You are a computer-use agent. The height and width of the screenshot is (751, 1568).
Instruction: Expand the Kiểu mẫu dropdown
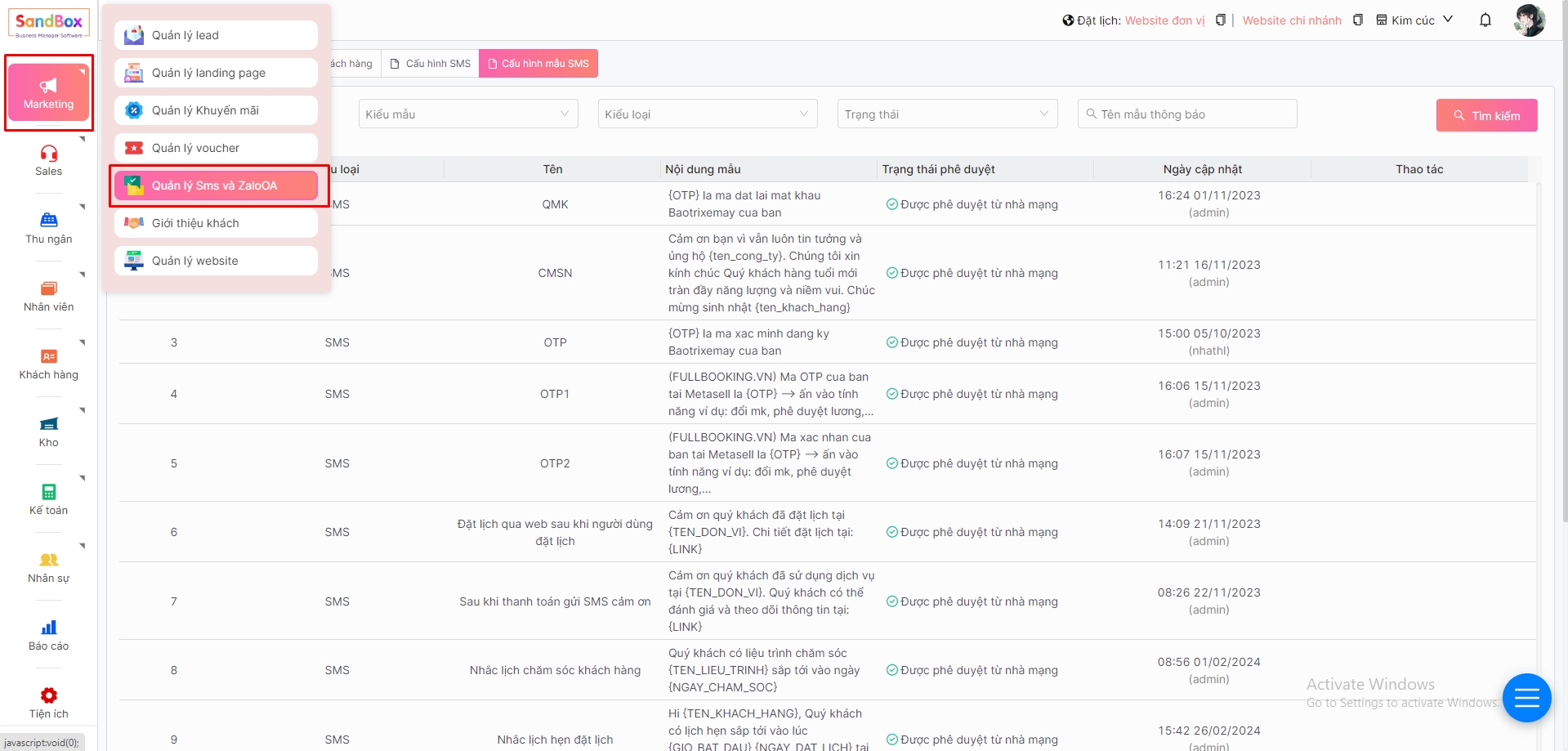[x=467, y=114]
